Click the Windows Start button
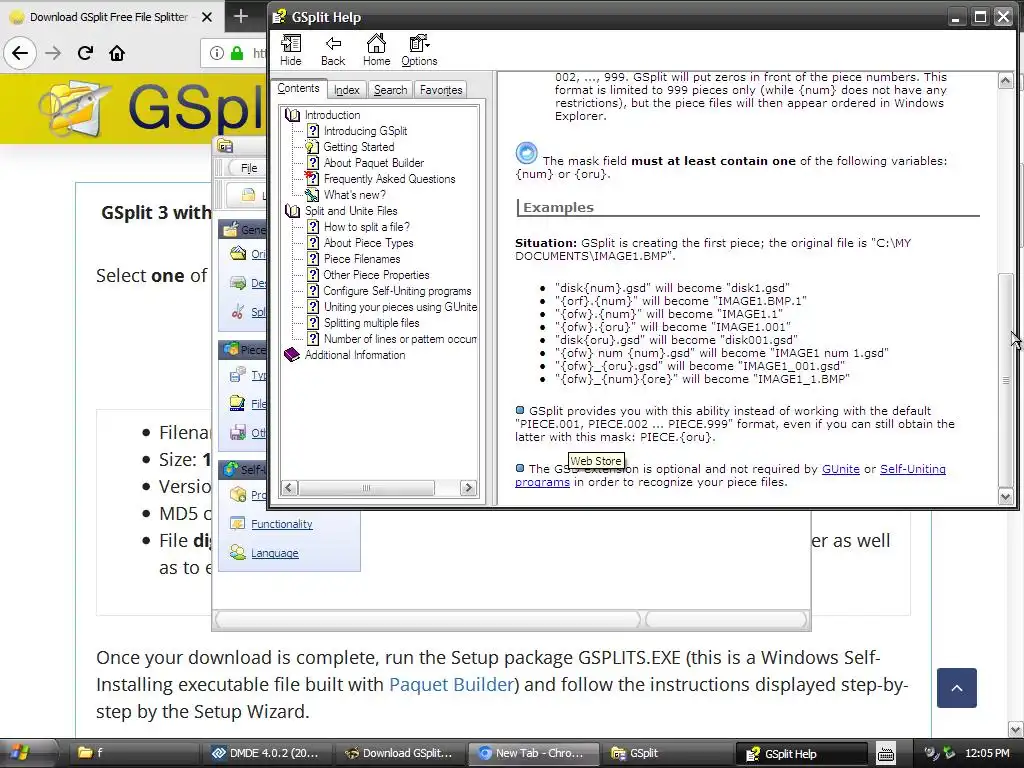 [20, 753]
